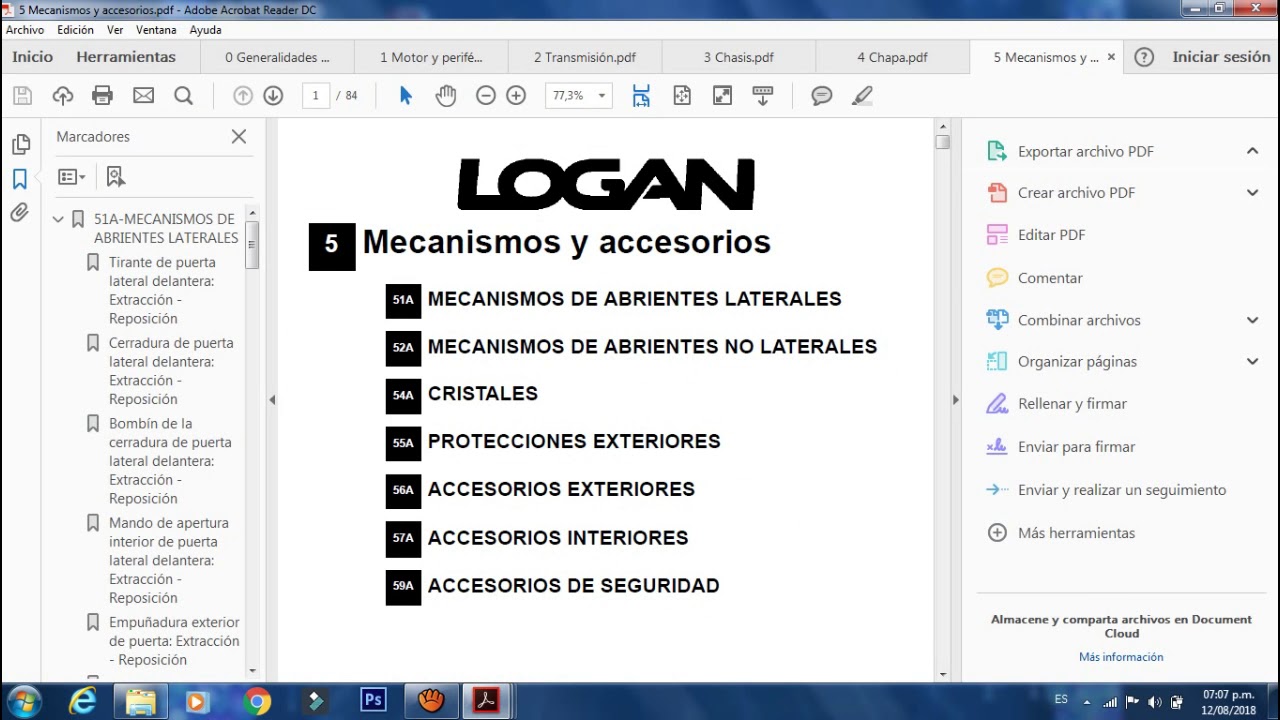Select the arrow selection tool
The height and width of the screenshot is (720, 1280).
coord(405,96)
